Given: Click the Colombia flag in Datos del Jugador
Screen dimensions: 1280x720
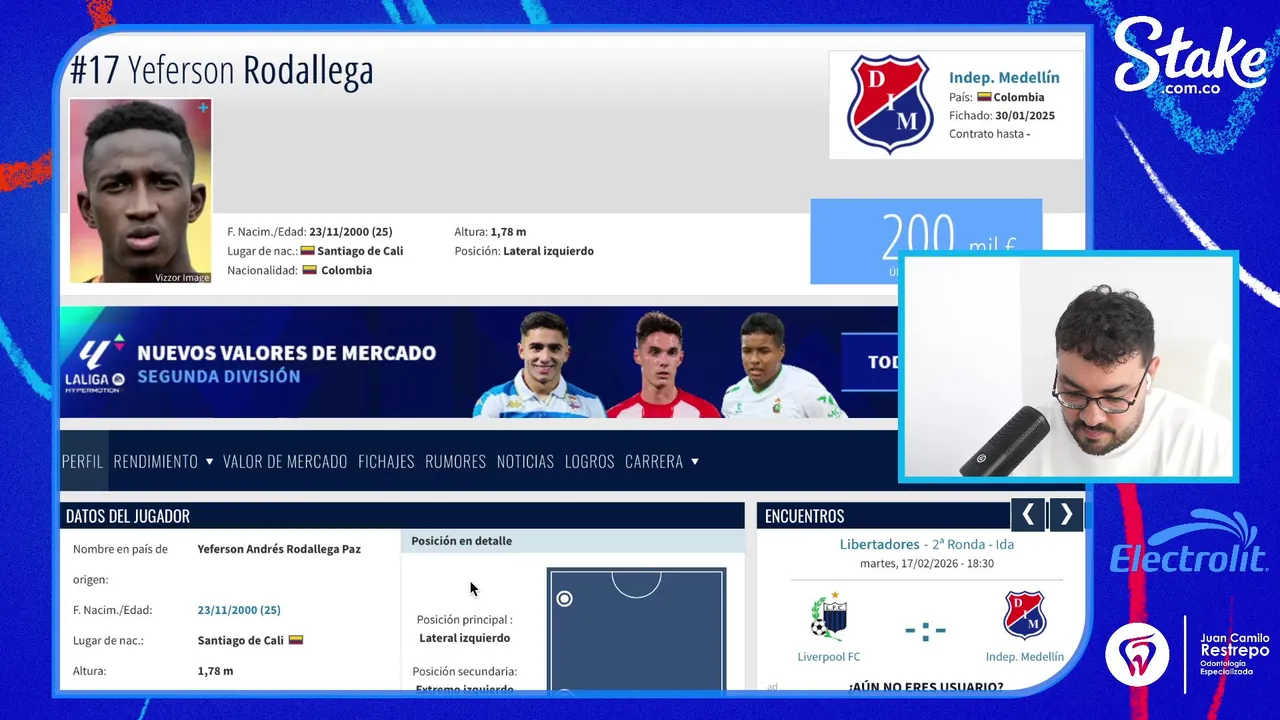Looking at the screenshot, I should tap(296, 640).
